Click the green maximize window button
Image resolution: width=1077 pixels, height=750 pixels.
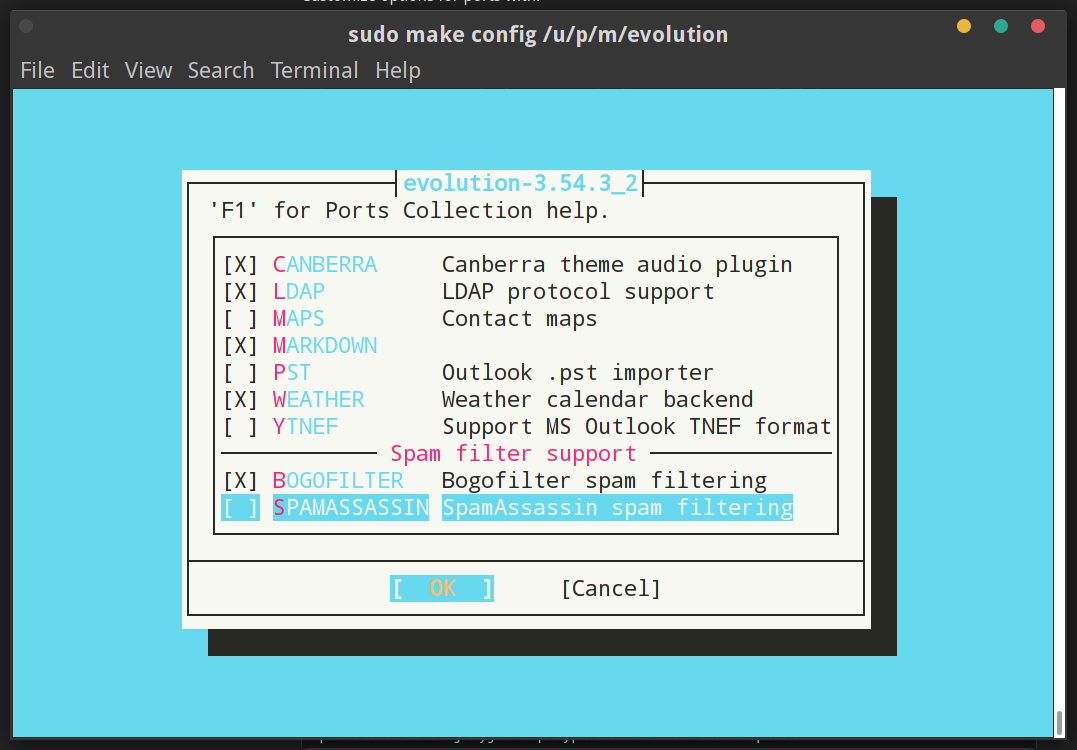[1001, 26]
